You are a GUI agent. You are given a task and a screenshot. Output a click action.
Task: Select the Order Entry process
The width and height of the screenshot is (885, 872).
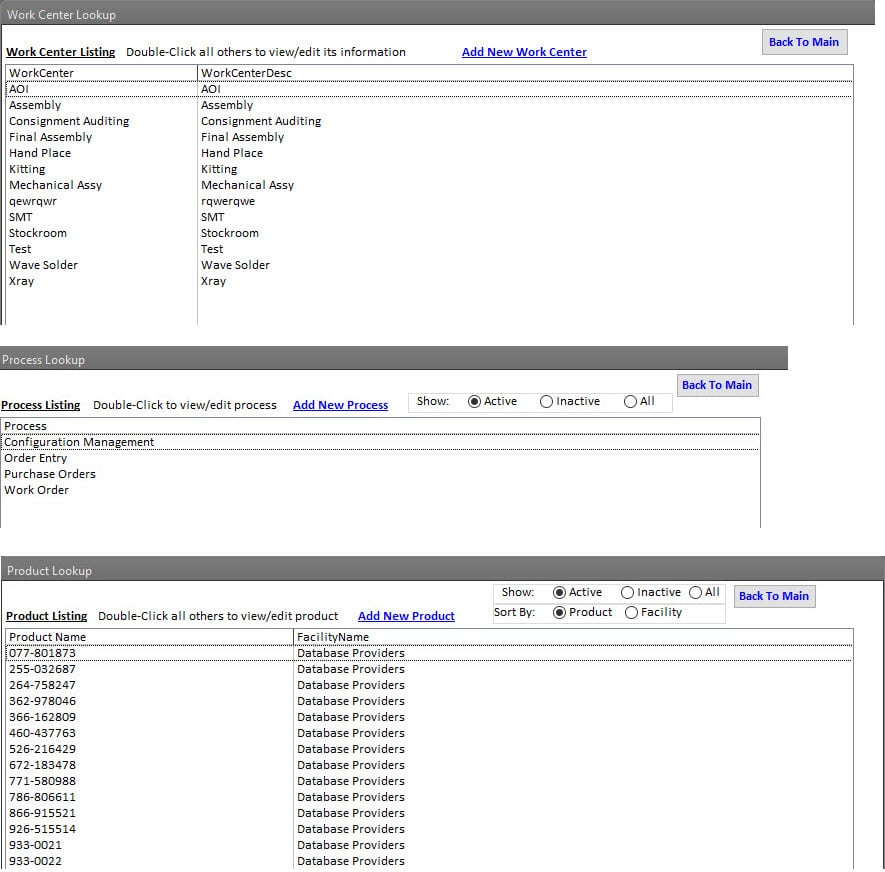(380, 458)
